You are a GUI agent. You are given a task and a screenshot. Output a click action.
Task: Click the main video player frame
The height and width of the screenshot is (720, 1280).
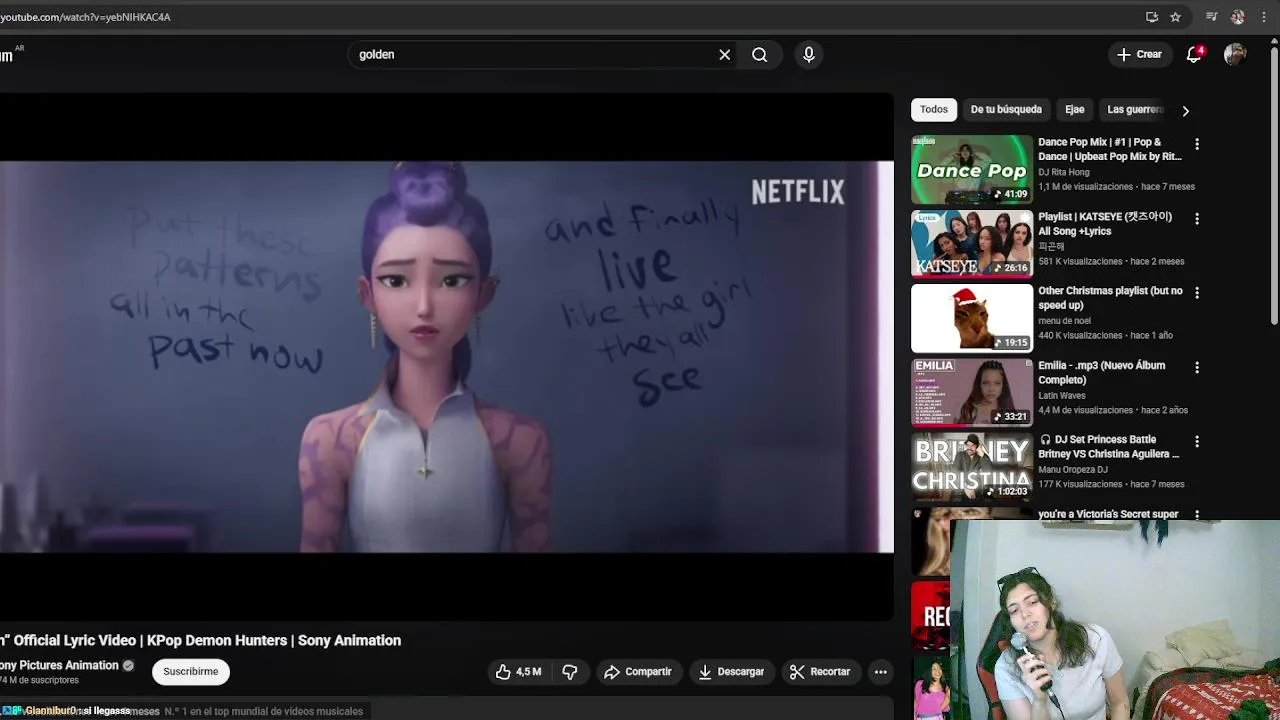click(x=446, y=357)
